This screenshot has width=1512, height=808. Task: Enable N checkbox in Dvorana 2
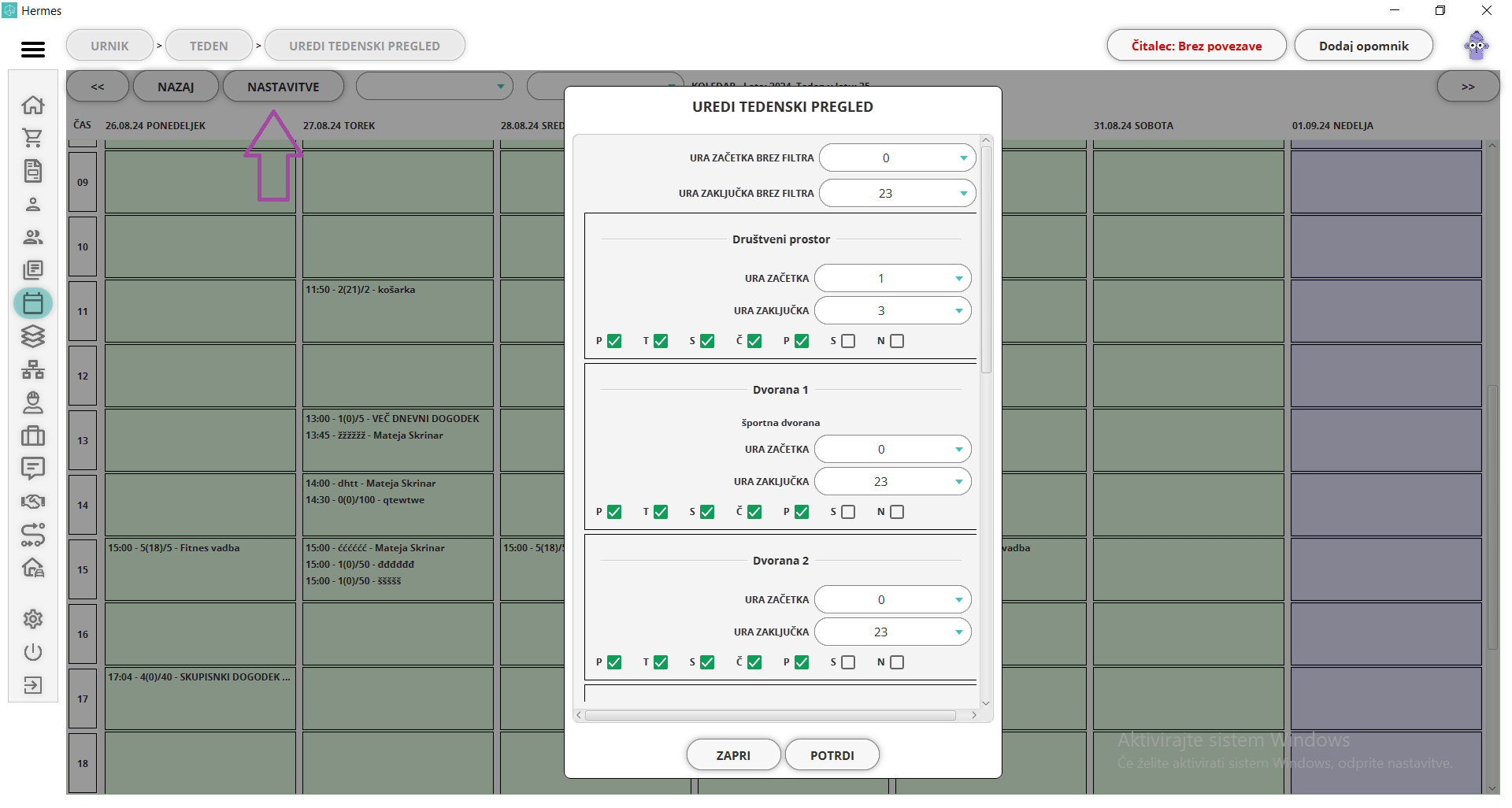[897, 662]
